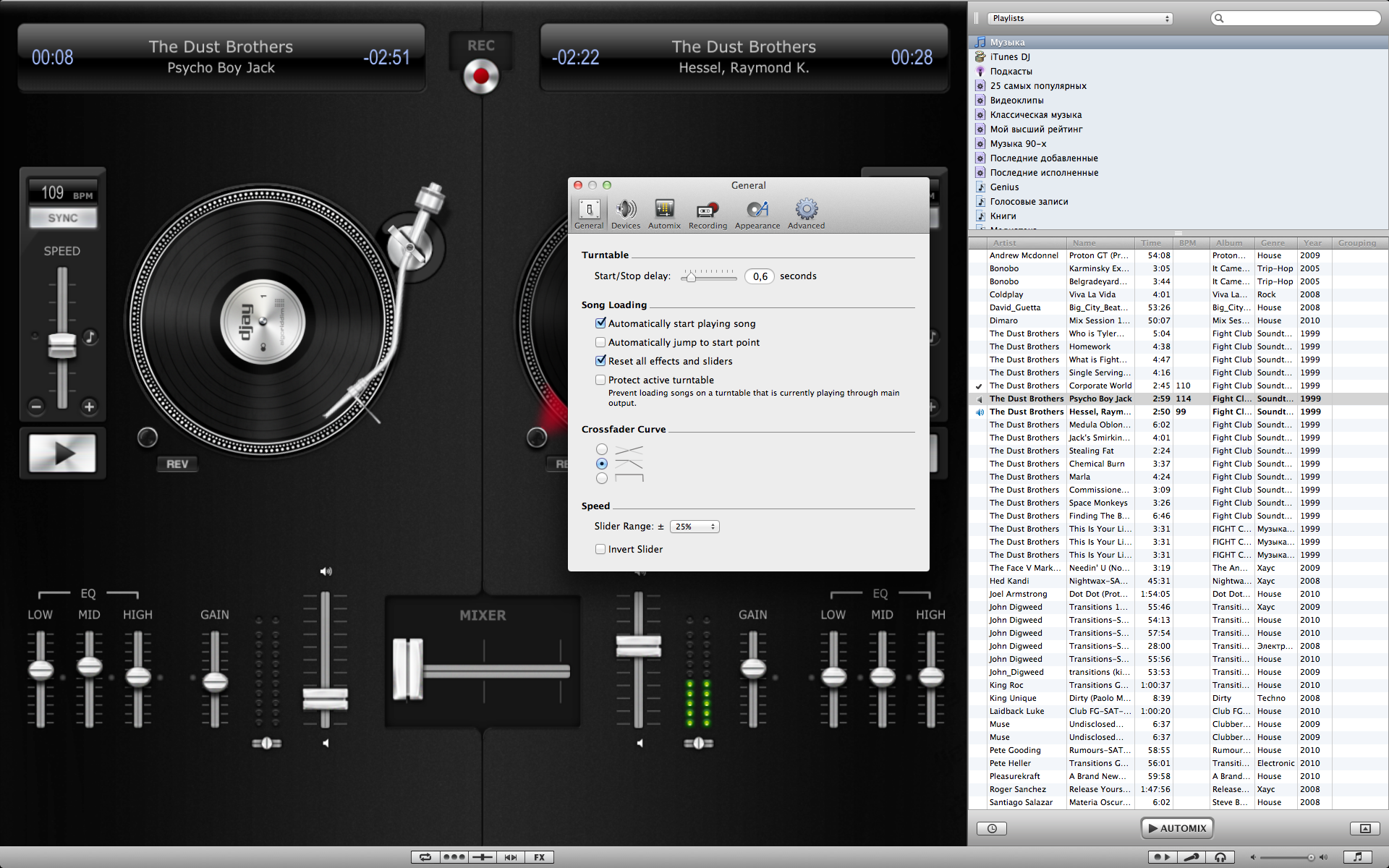Select the Coldplay Viva La Vida track
The height and width of the screenshot is (868, 1389).
(x=1178, y=294)
